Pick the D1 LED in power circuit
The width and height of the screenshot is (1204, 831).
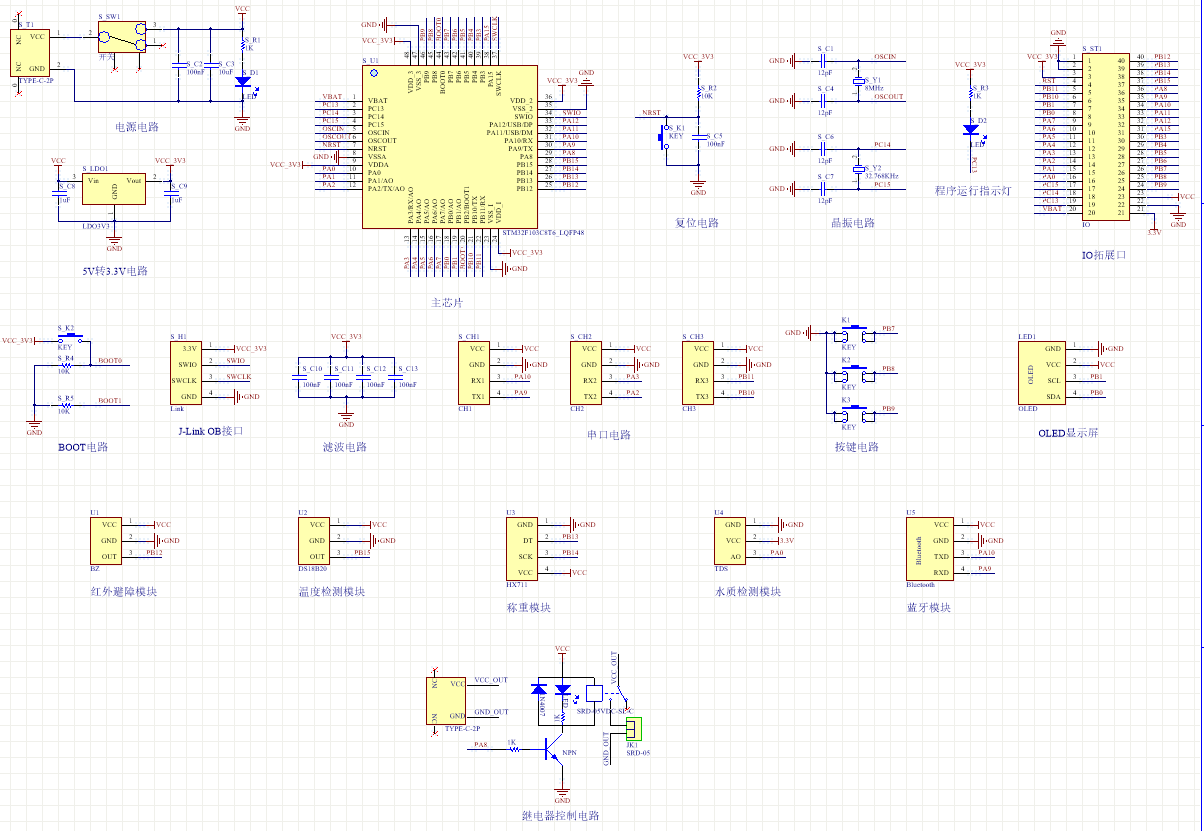point(242,82)
